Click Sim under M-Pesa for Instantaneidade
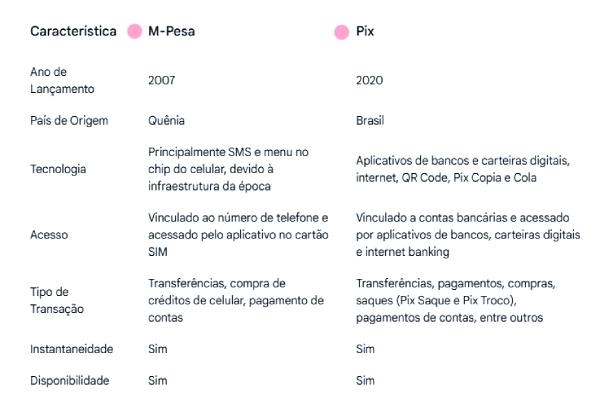The width and height of the screenshot is (600, 400). [x=158, y=349]
